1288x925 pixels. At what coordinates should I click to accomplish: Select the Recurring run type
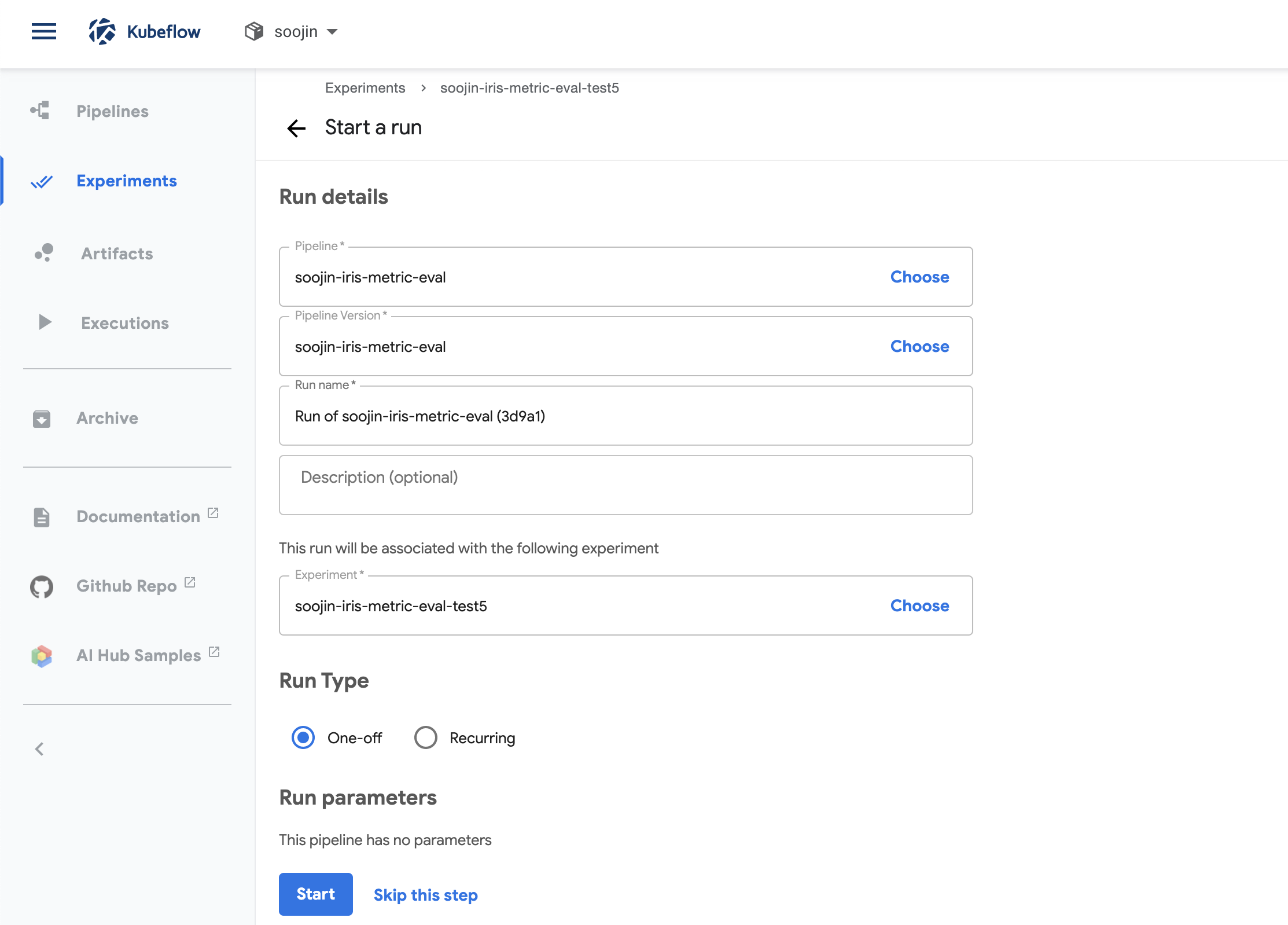(x=426, y=737)
